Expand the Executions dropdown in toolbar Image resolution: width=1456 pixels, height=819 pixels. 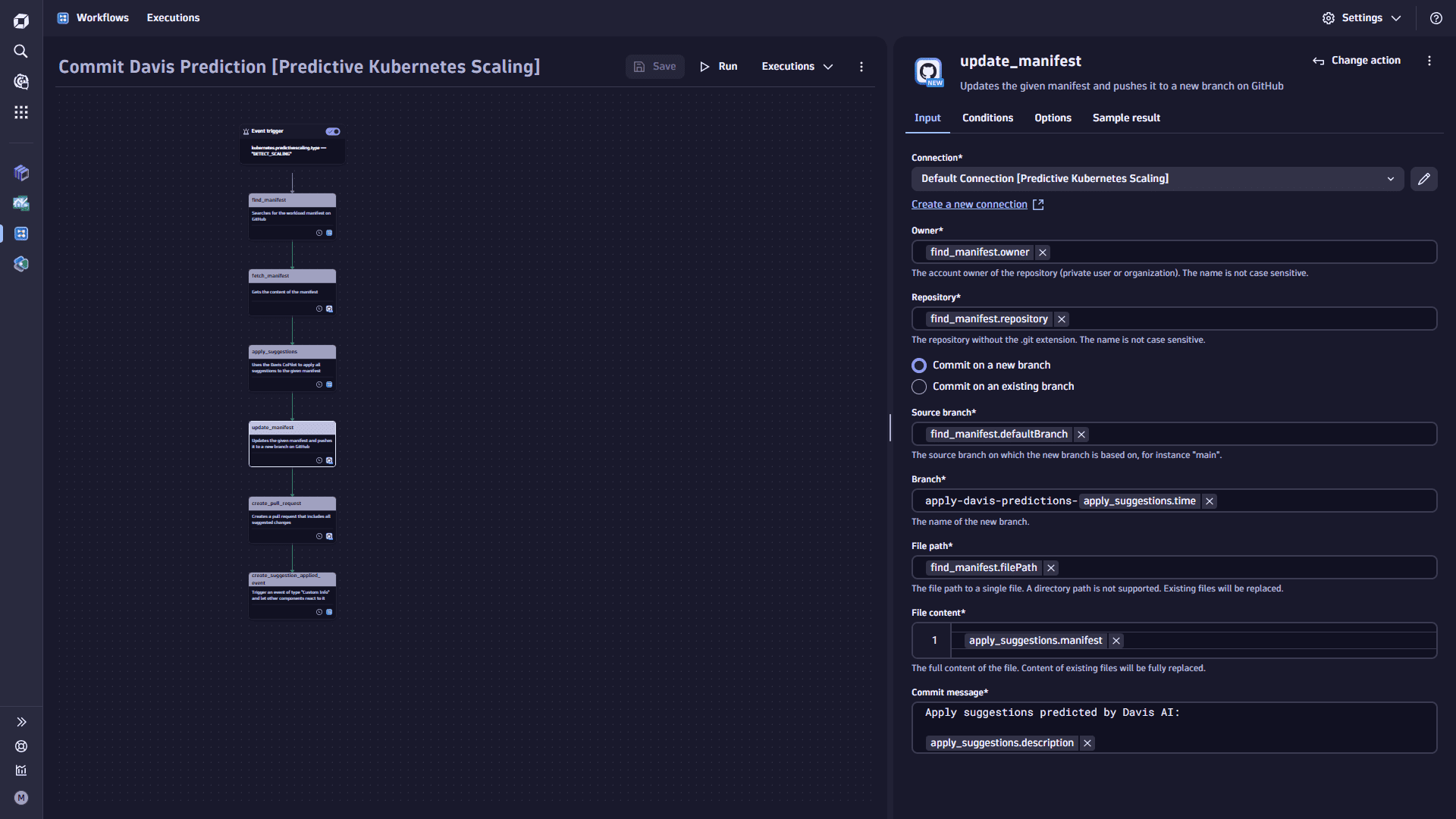(x=797, y=67)
